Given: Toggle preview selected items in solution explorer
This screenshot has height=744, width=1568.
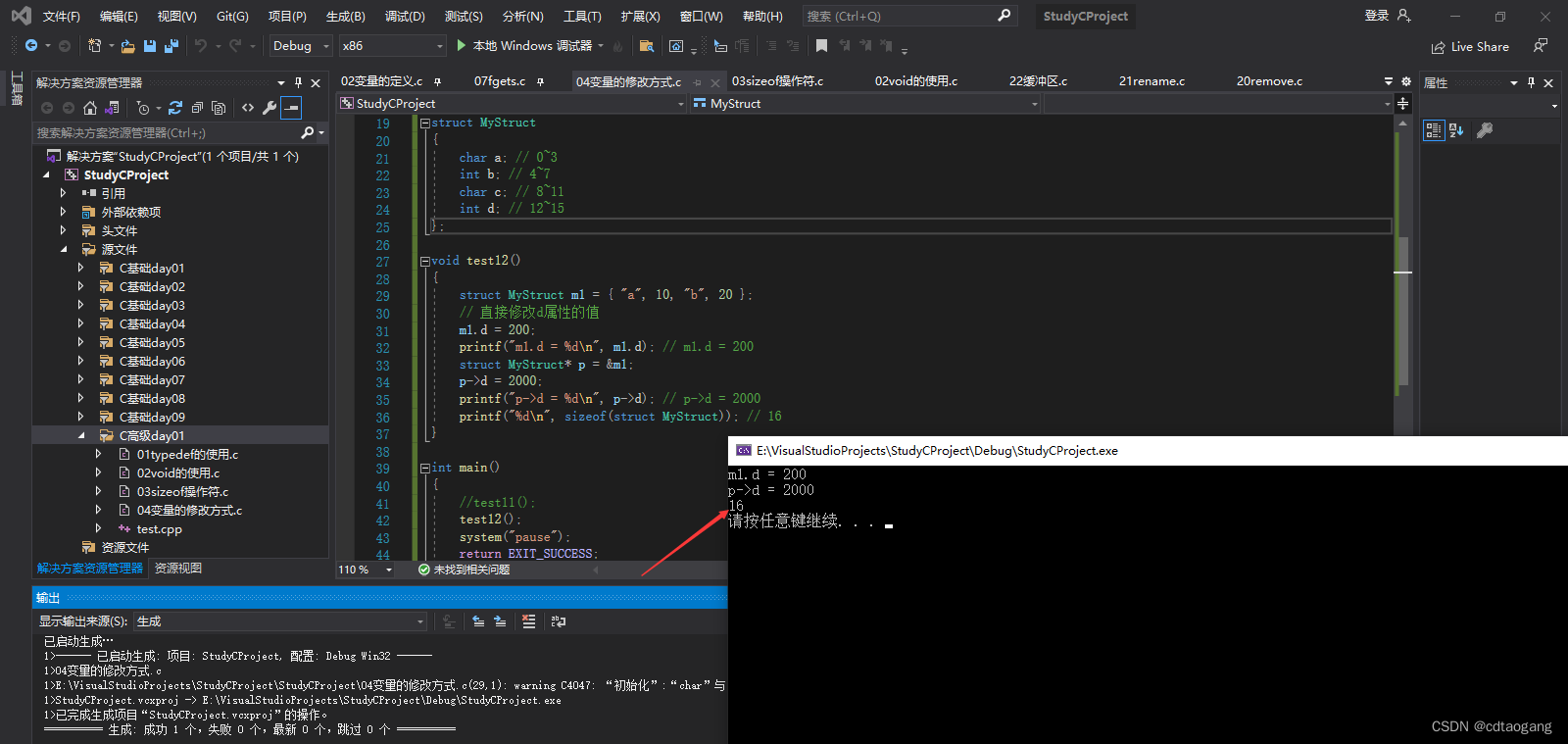Looking at the screenshot, I should click(291, 108).
